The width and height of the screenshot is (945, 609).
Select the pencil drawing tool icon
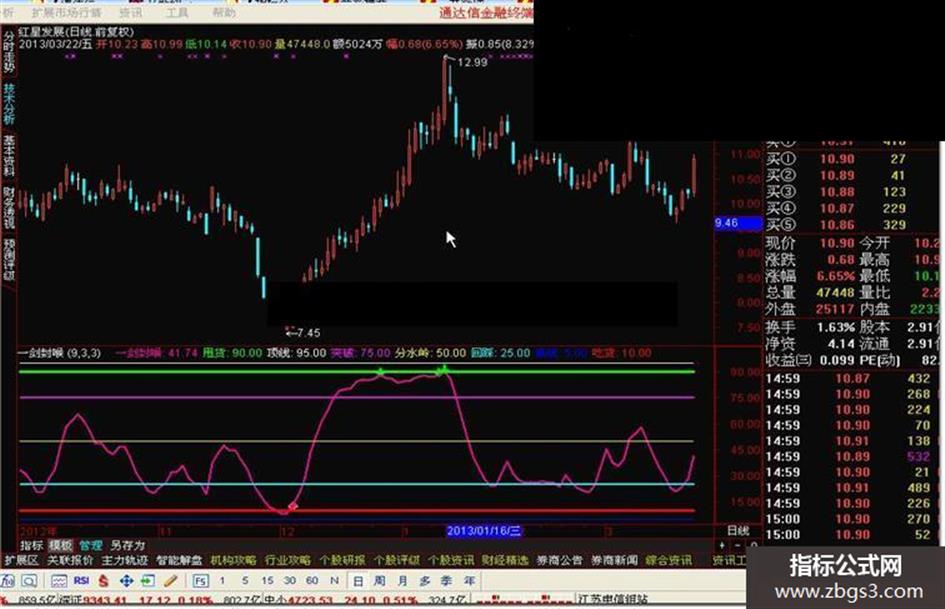[171, 581]
